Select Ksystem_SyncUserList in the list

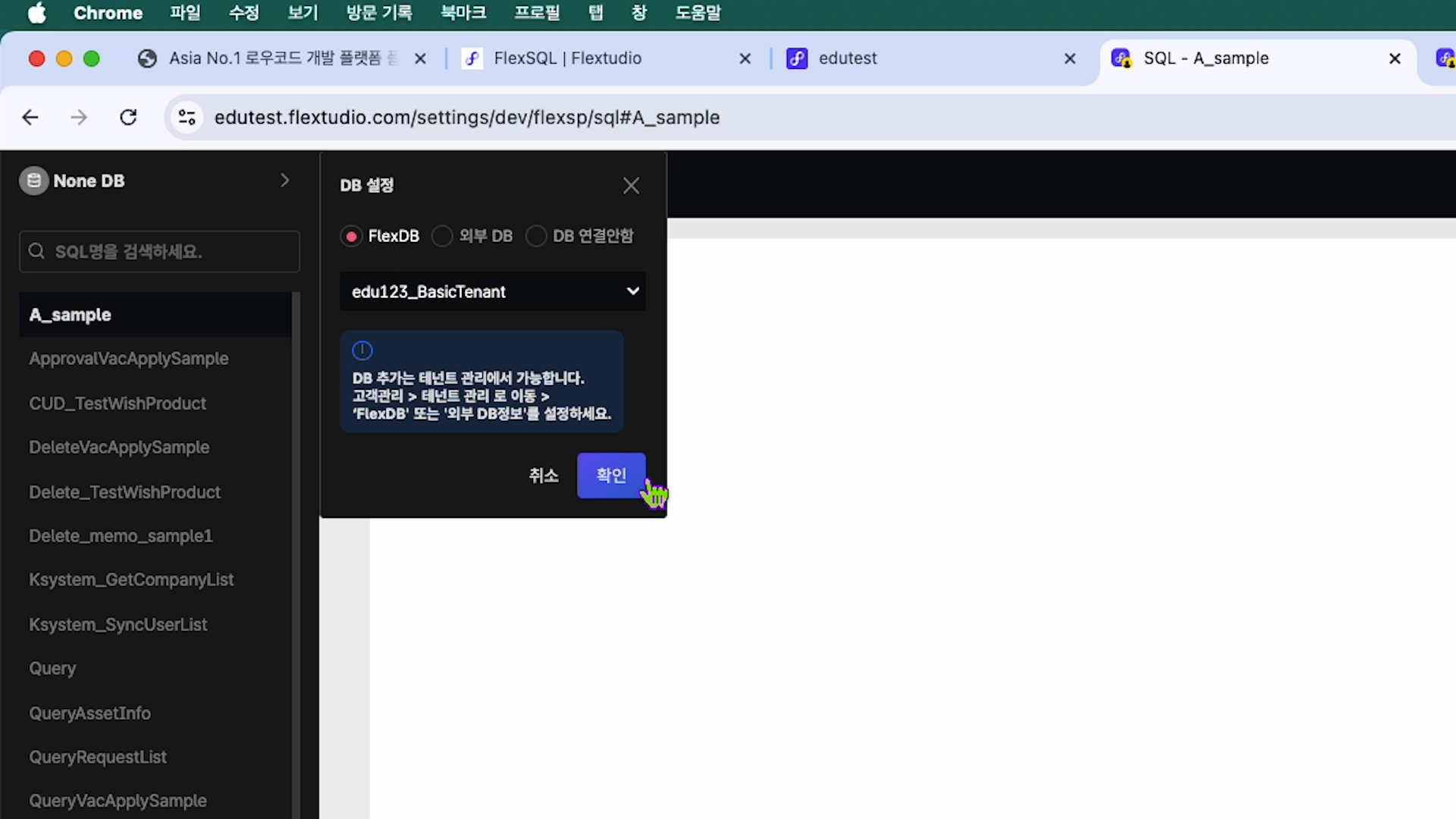155,625
